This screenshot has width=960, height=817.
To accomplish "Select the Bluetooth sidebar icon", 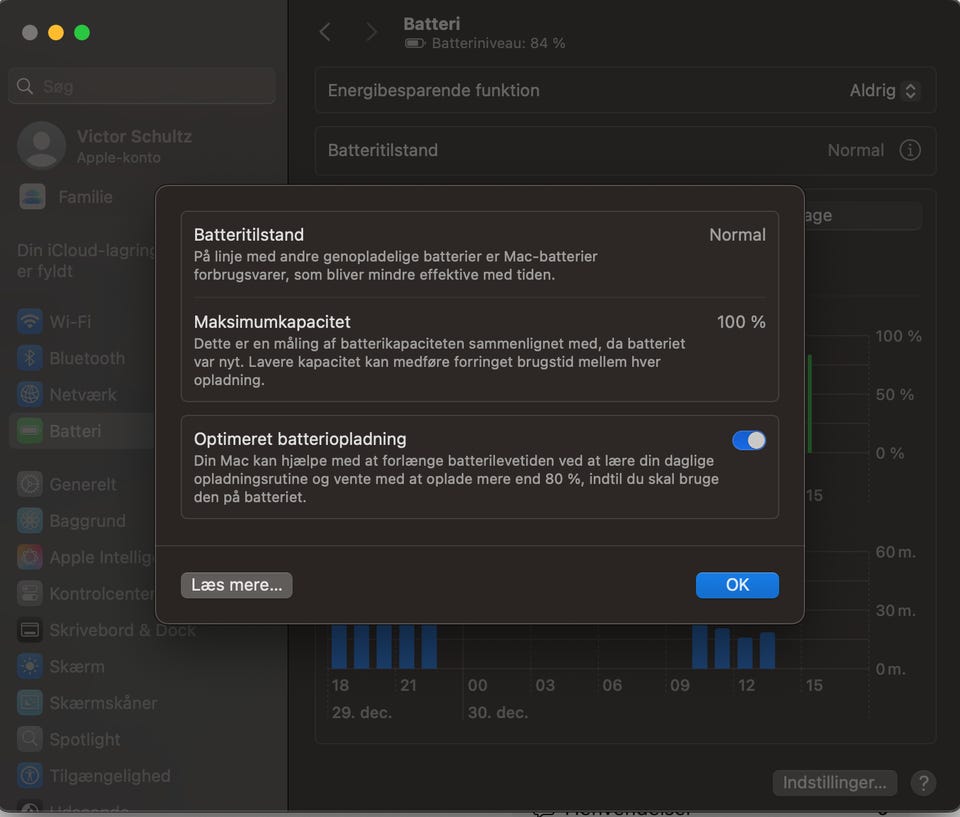I will (x=31, y=358).
